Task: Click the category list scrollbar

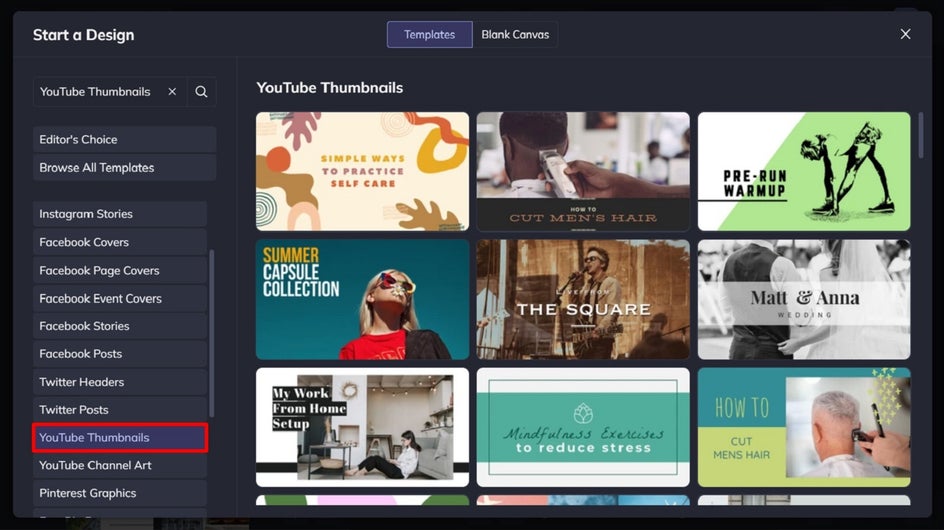Action: (x=211, y=332)
